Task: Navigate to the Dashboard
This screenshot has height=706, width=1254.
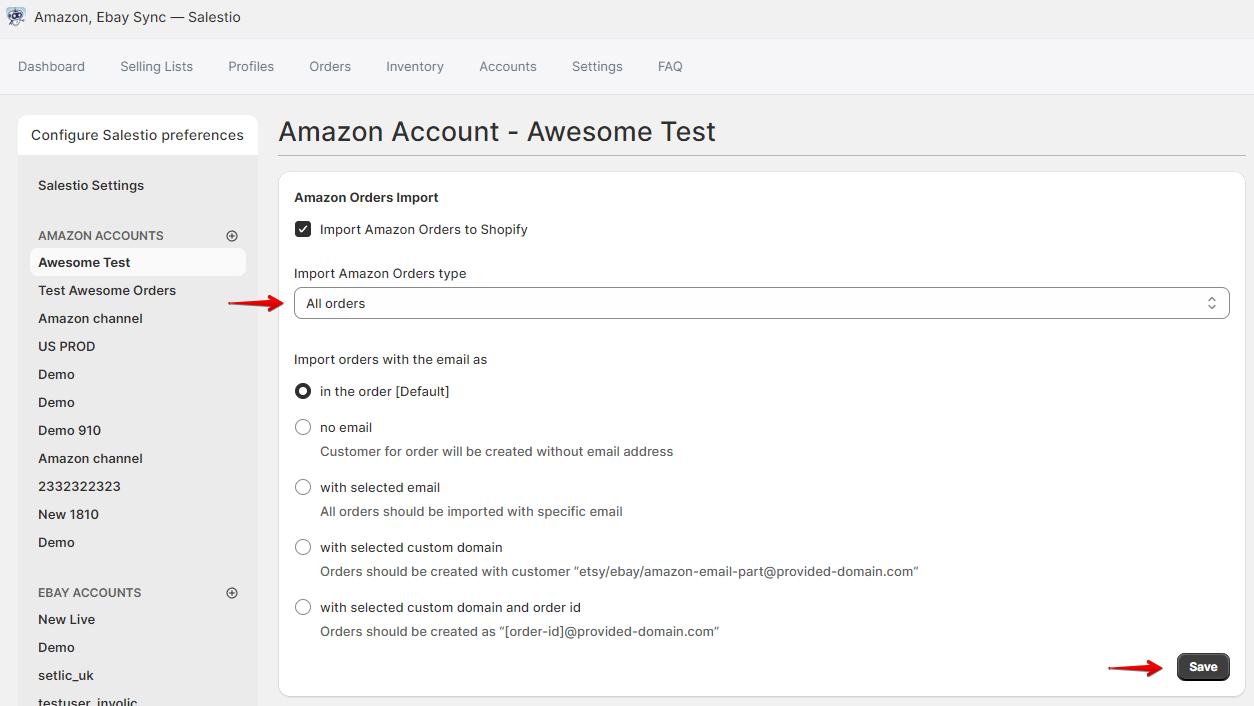Action: pyautogui.click(x=51, y=66)
